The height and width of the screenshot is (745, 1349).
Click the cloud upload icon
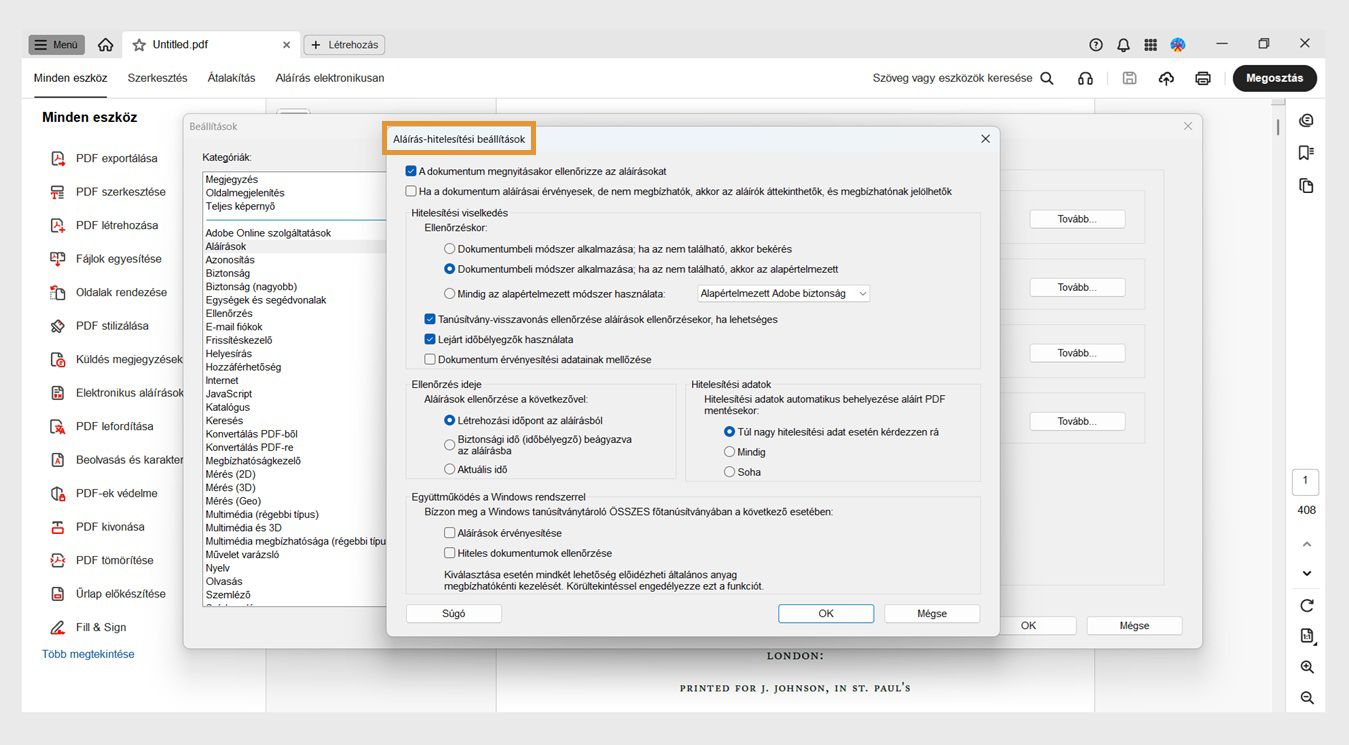pos(1166,78)
